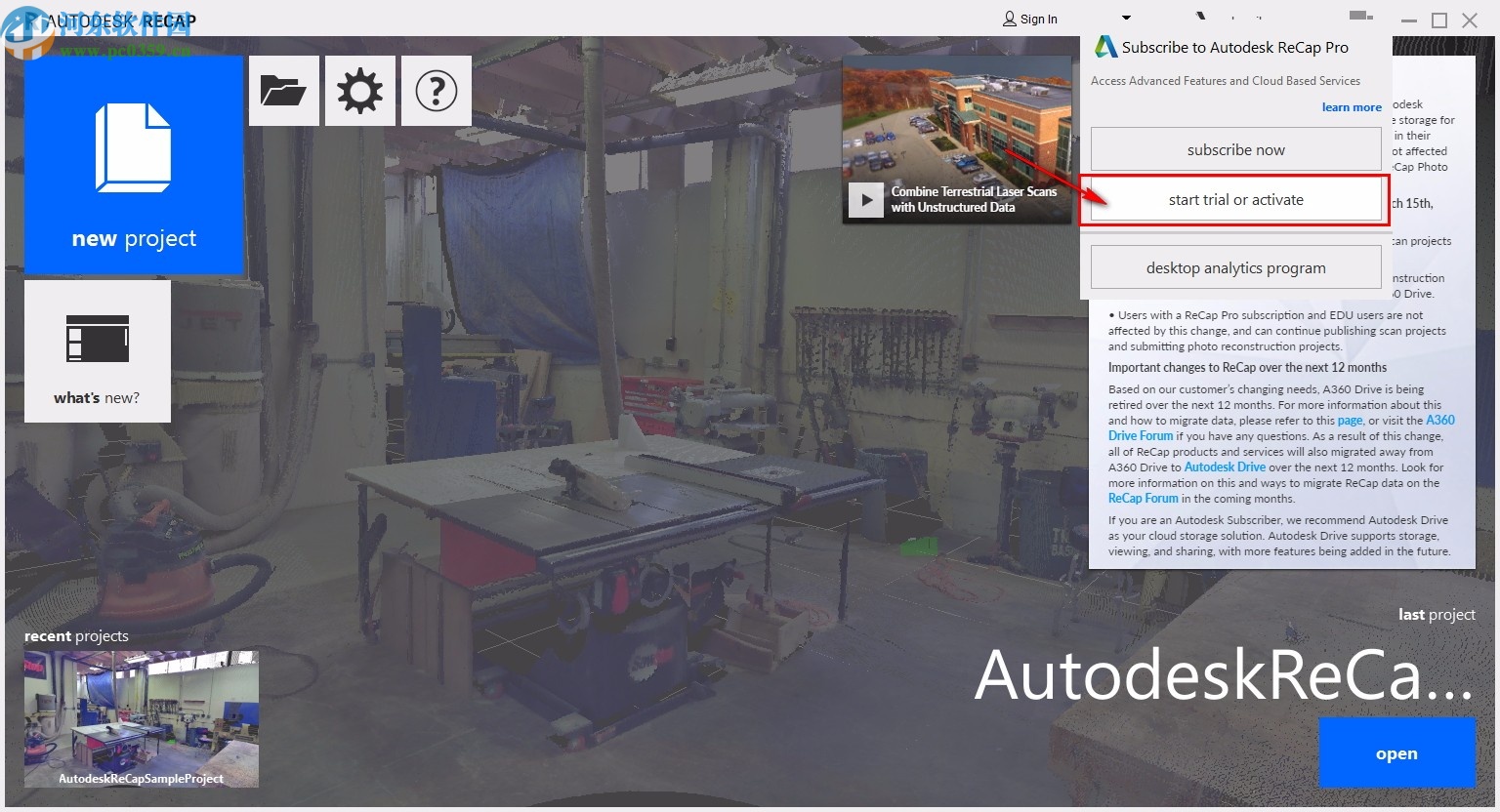
Task: Open the desktop analytics program option
Action: 1234,266
